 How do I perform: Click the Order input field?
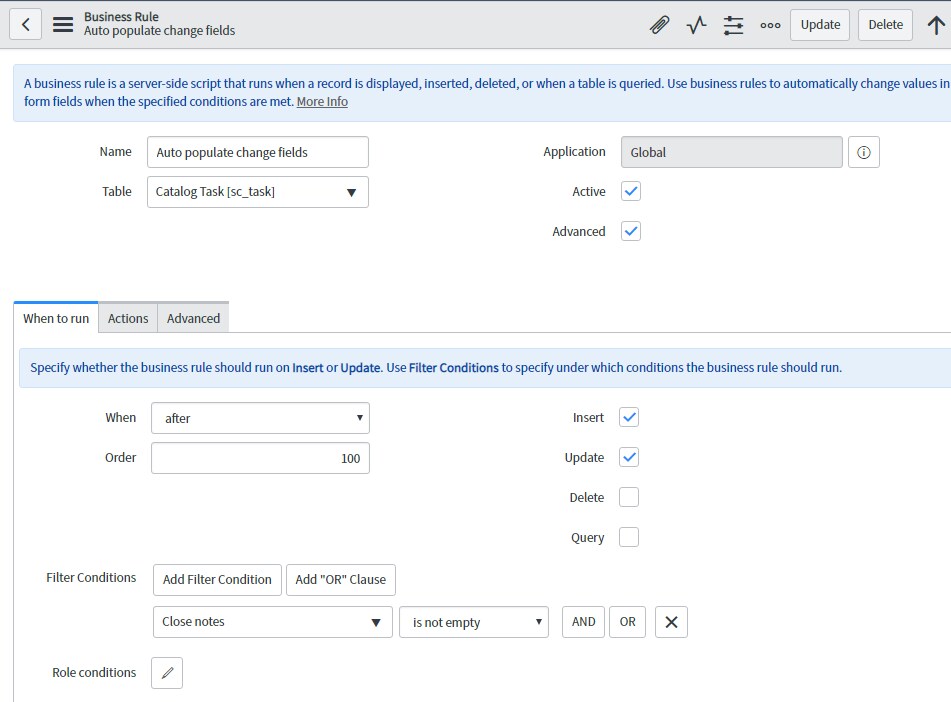tap(260, 458)
